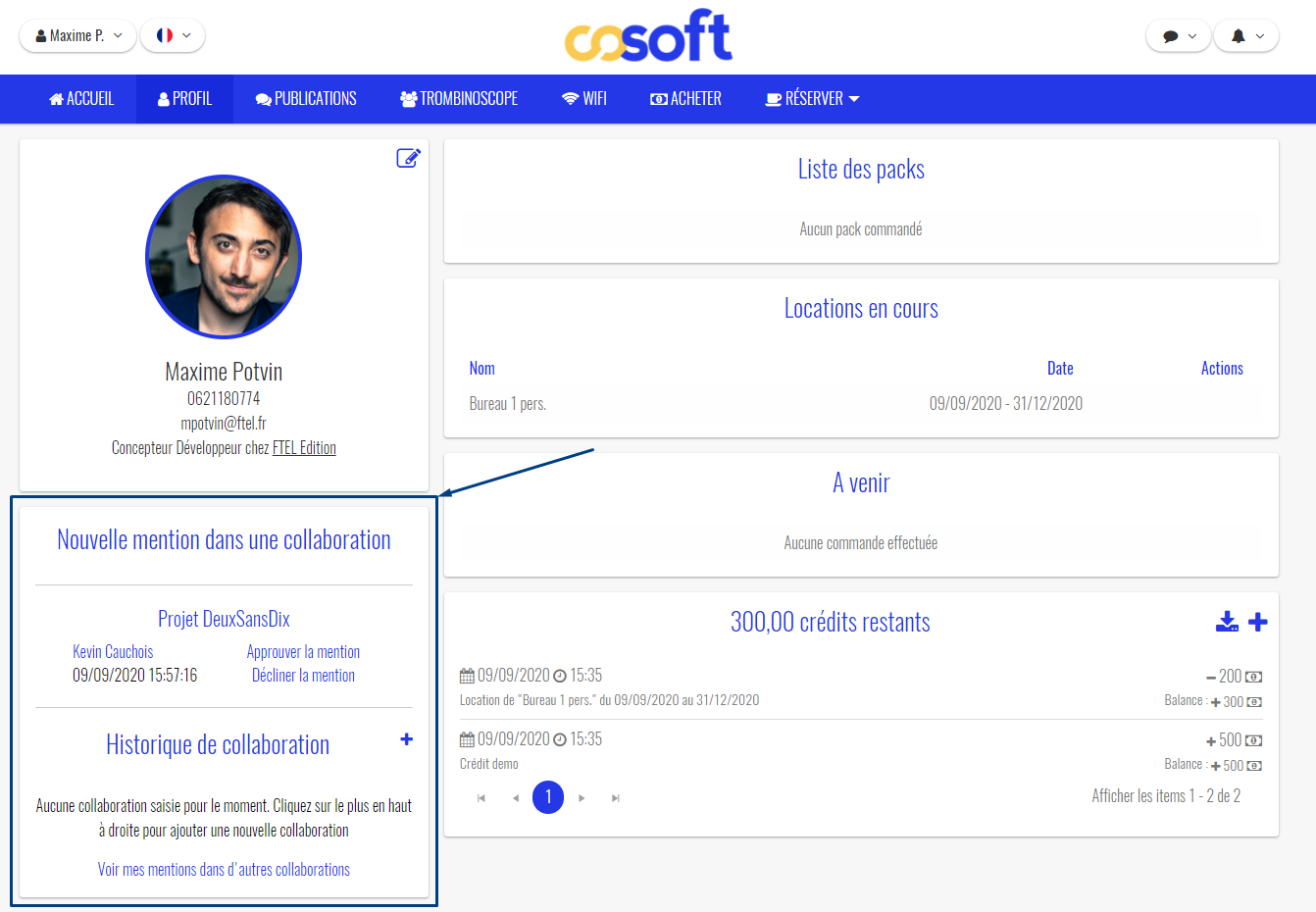
Task: Click the 300,00 crédits restants heading
Action: coord(830,622)
